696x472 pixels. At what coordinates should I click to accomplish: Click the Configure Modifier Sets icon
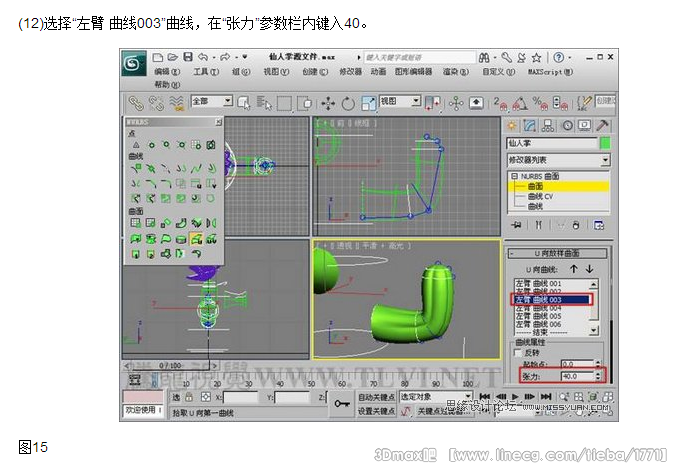(x=599, y=225)
